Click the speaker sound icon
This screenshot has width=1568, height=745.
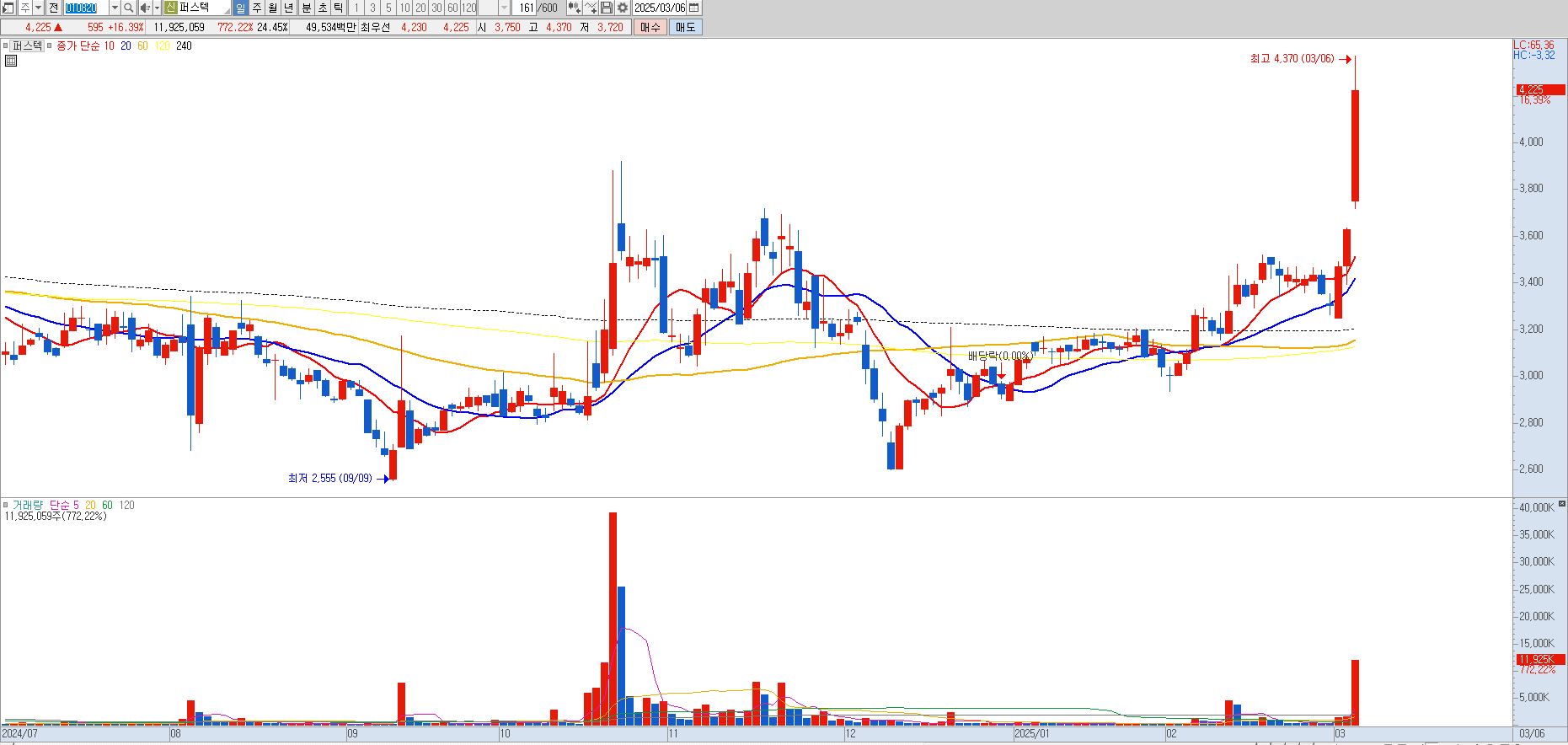[145, 8]
